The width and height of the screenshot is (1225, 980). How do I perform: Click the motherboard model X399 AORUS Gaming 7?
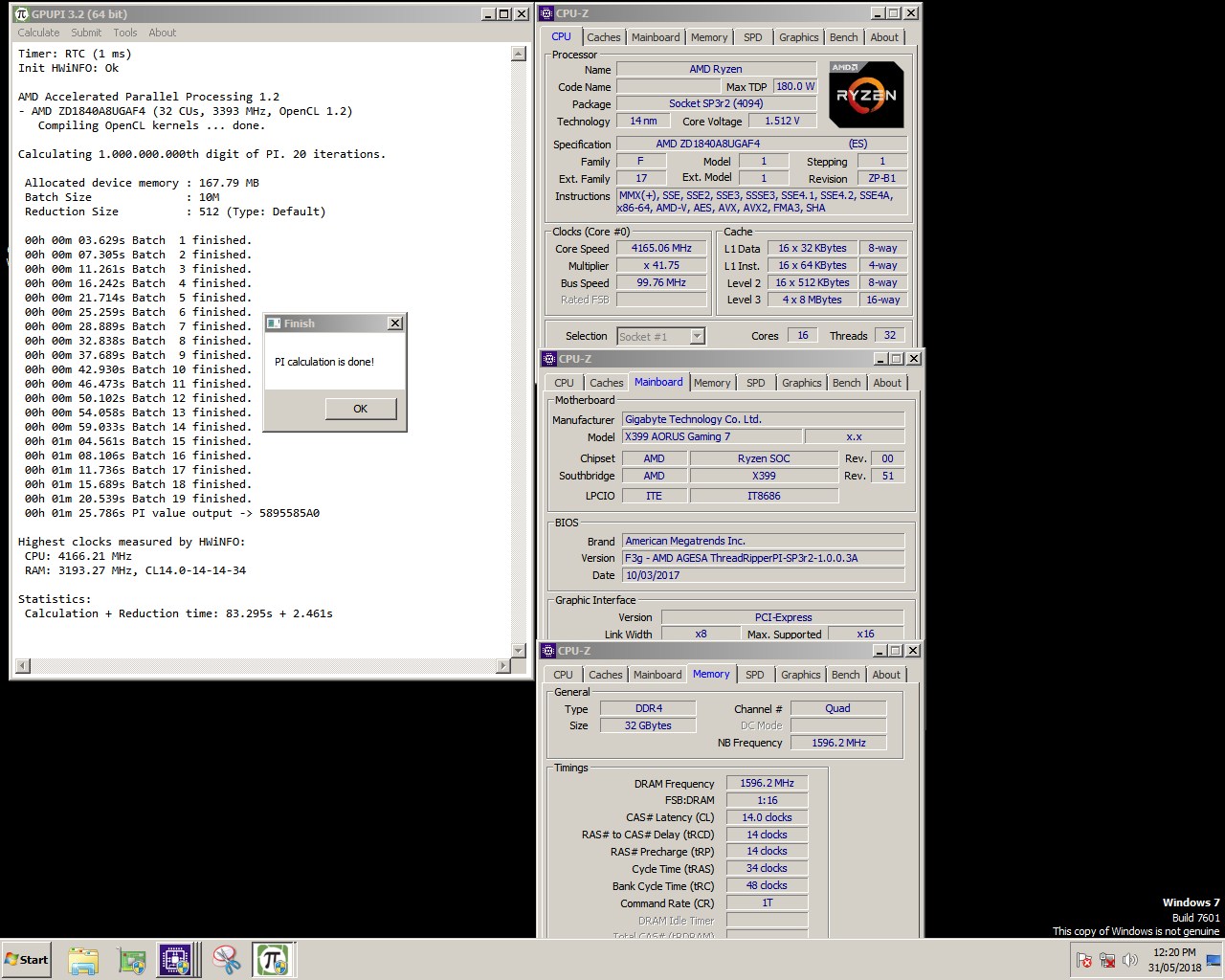pos(711,436)
